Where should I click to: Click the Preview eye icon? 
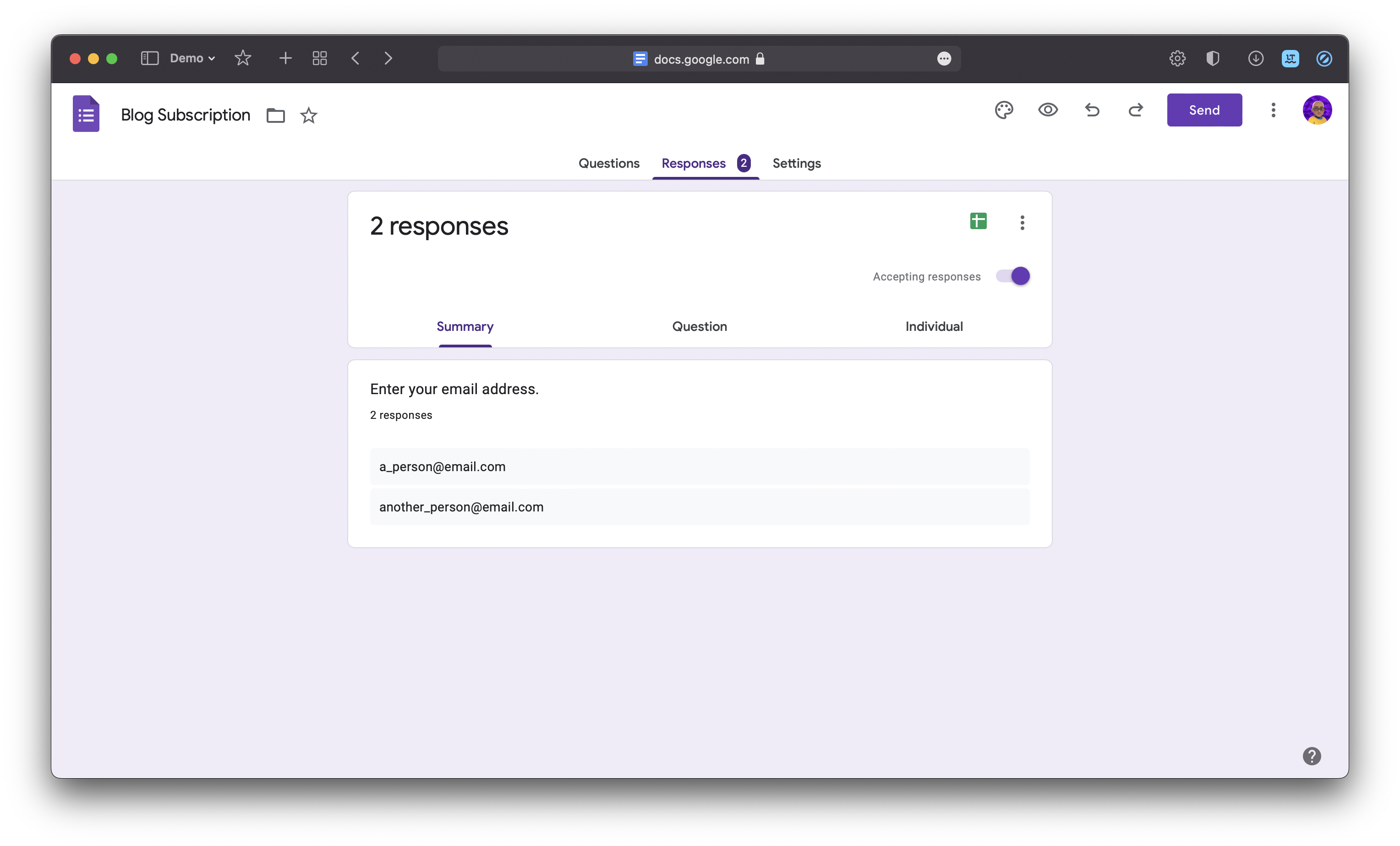pos(1048,110)
